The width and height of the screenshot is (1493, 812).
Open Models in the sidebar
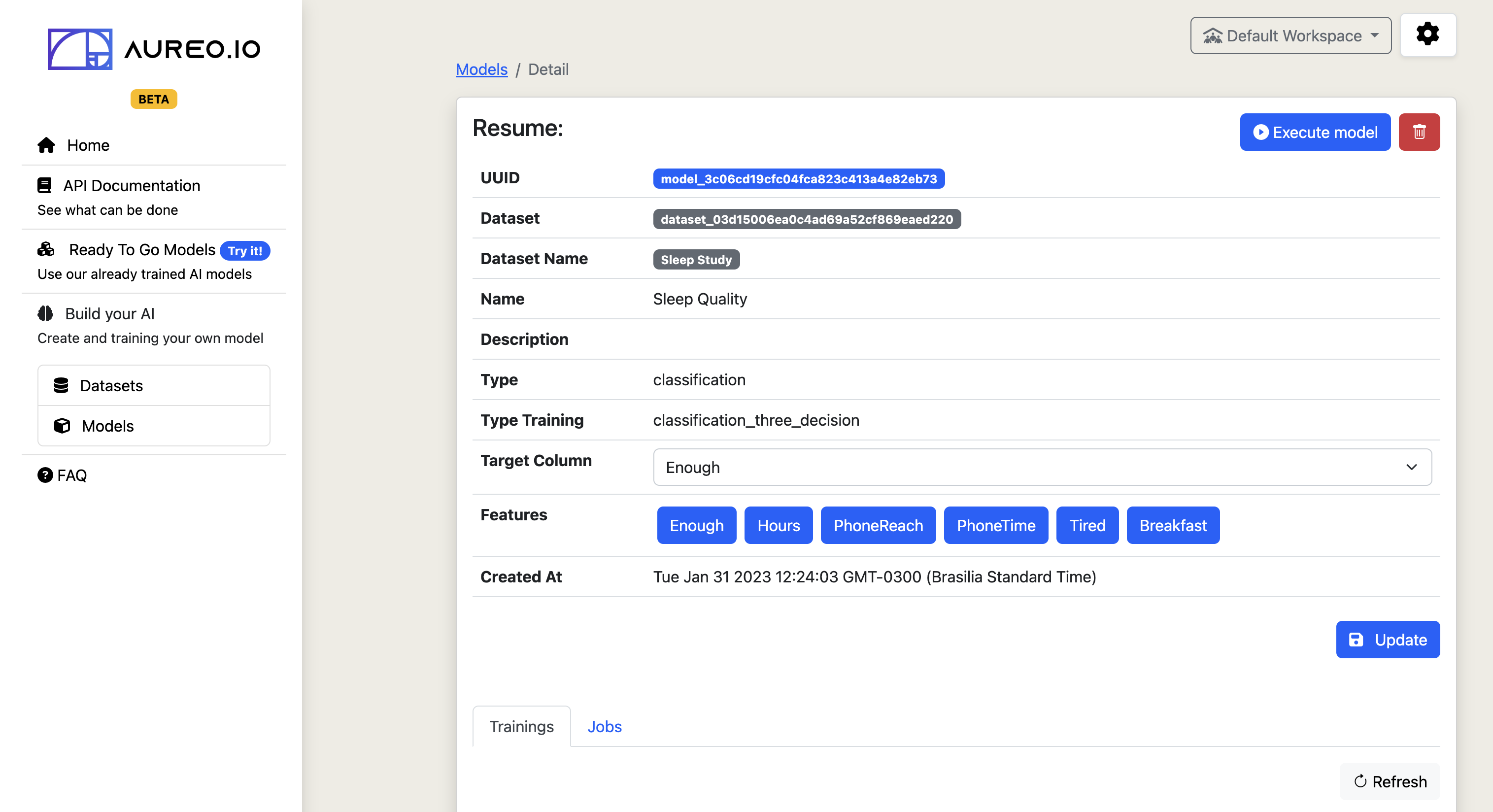(x=154, y=426)
